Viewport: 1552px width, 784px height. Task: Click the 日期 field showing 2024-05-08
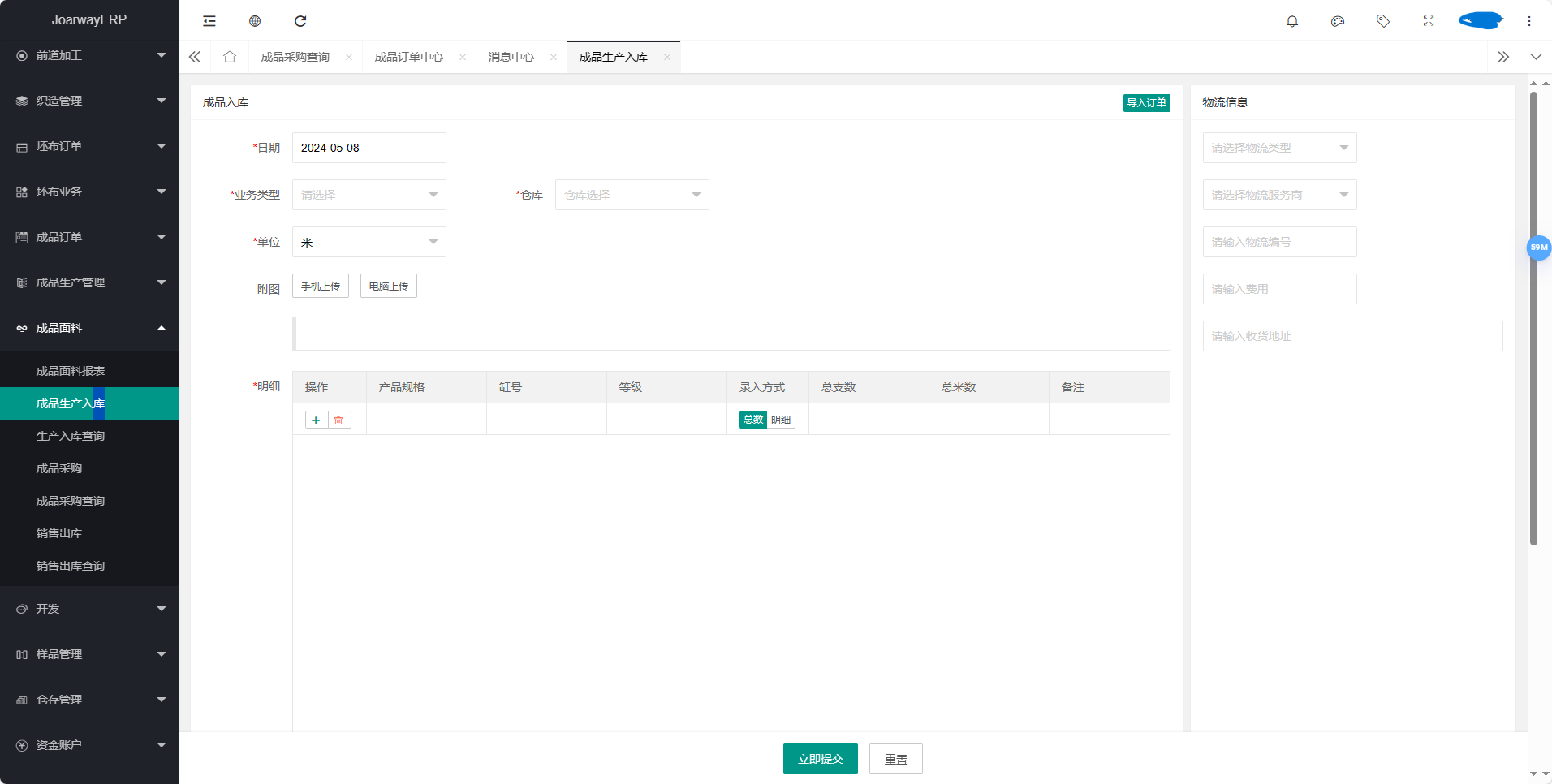pos(369,148)
